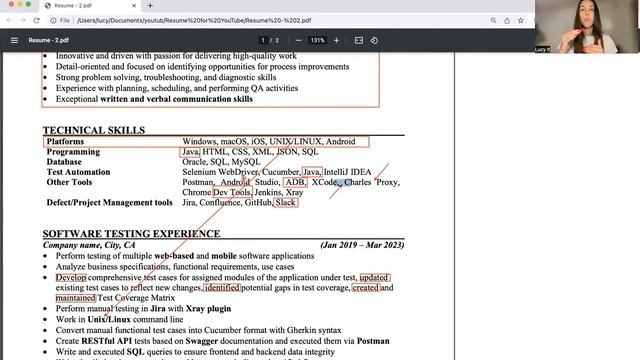Viewport: 640px width, 360px height.
Task: Zoom in with the plus button
Action: click(x=336, y=40)
